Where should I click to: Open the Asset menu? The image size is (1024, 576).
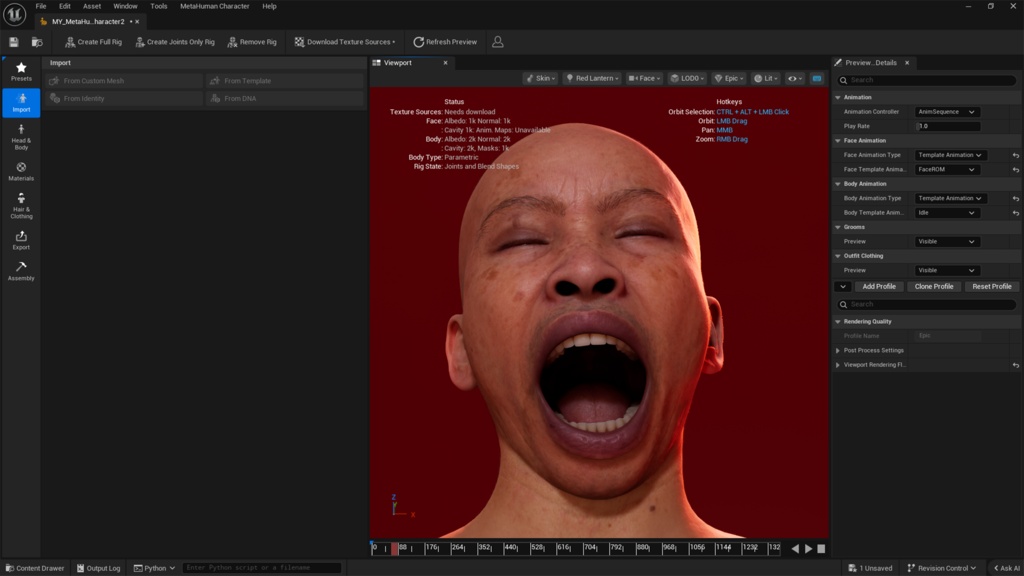[92, 6]
